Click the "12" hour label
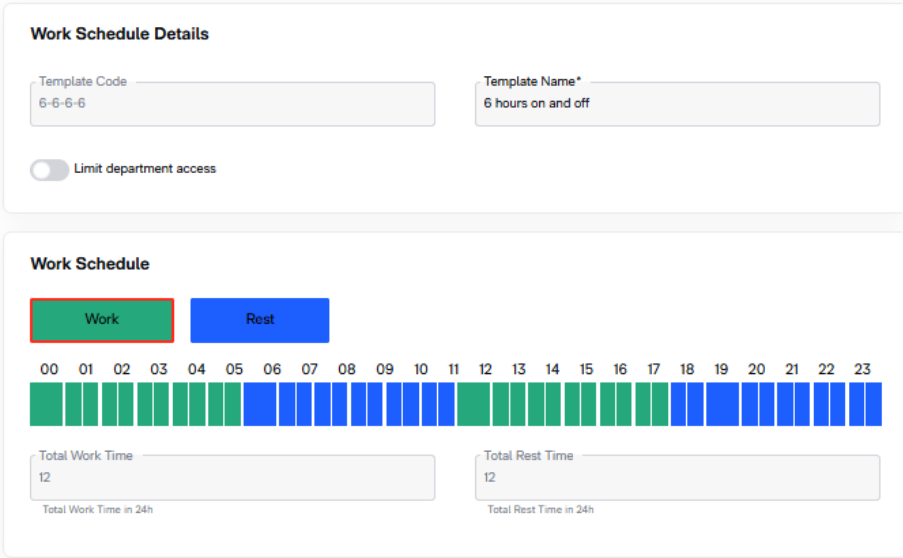 coord(485,370)
